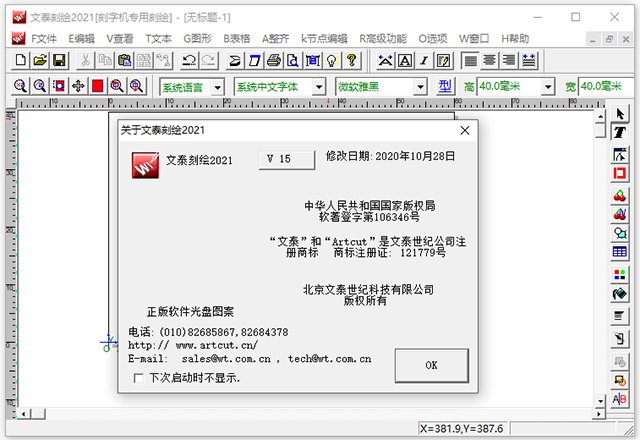Click the horizontal scrollbar left arrow
The image size is (640, 440).
coord(24,414)
